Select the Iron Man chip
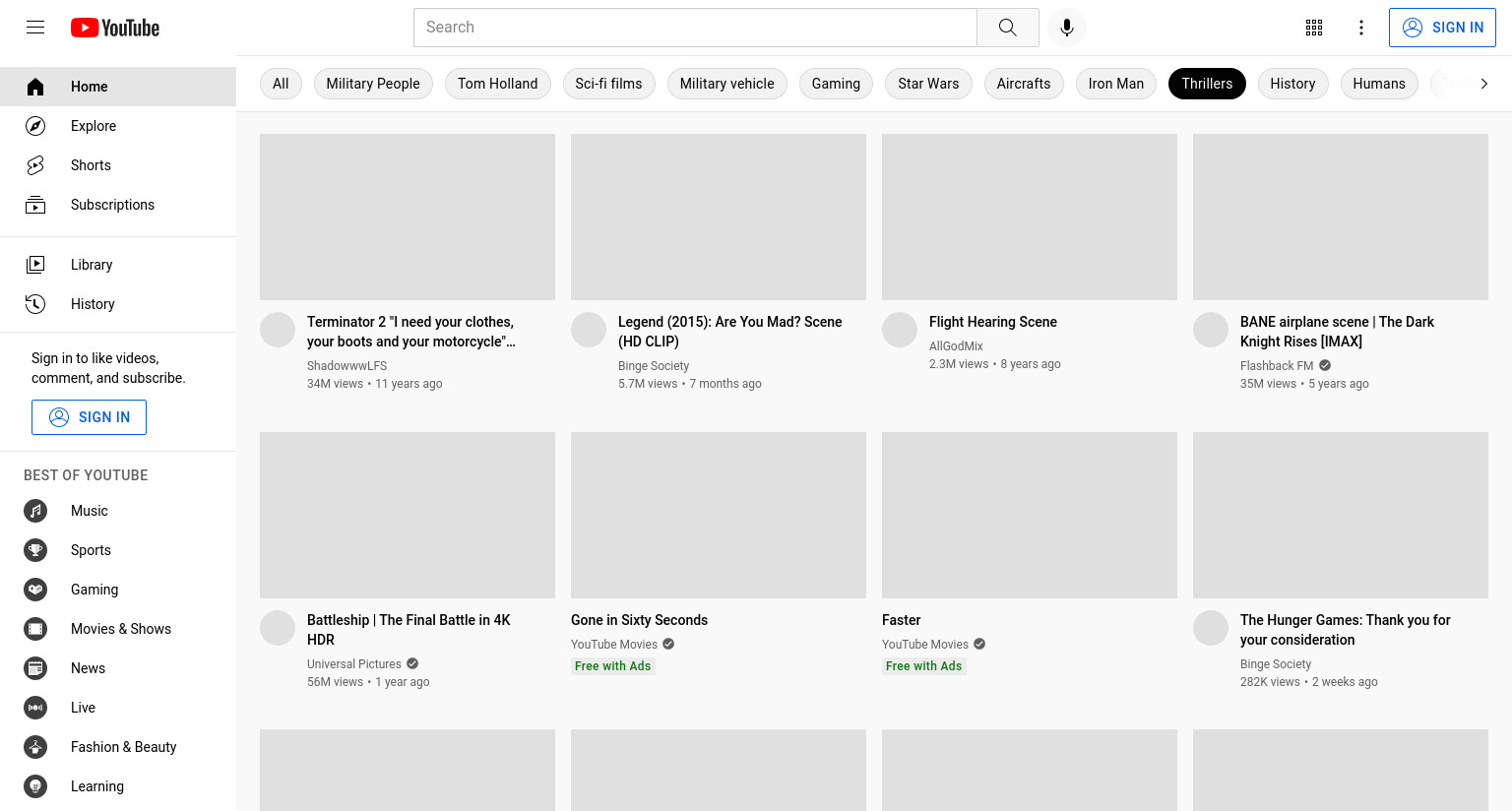This screenshot has height=811, width=1512. [x=1116, y=84]
